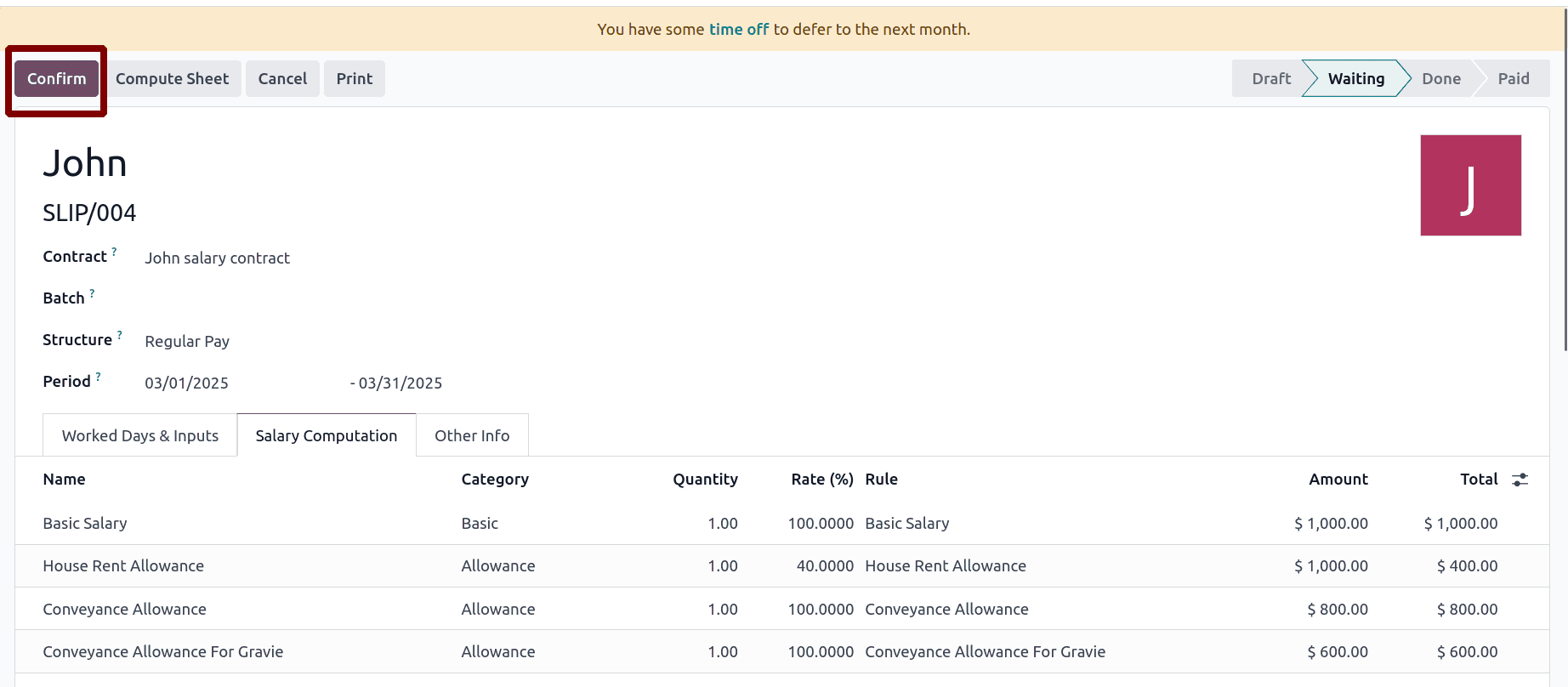Sort by Quantity column header
This screenshot has width=1568, height=687.
[x=705, y=480]
